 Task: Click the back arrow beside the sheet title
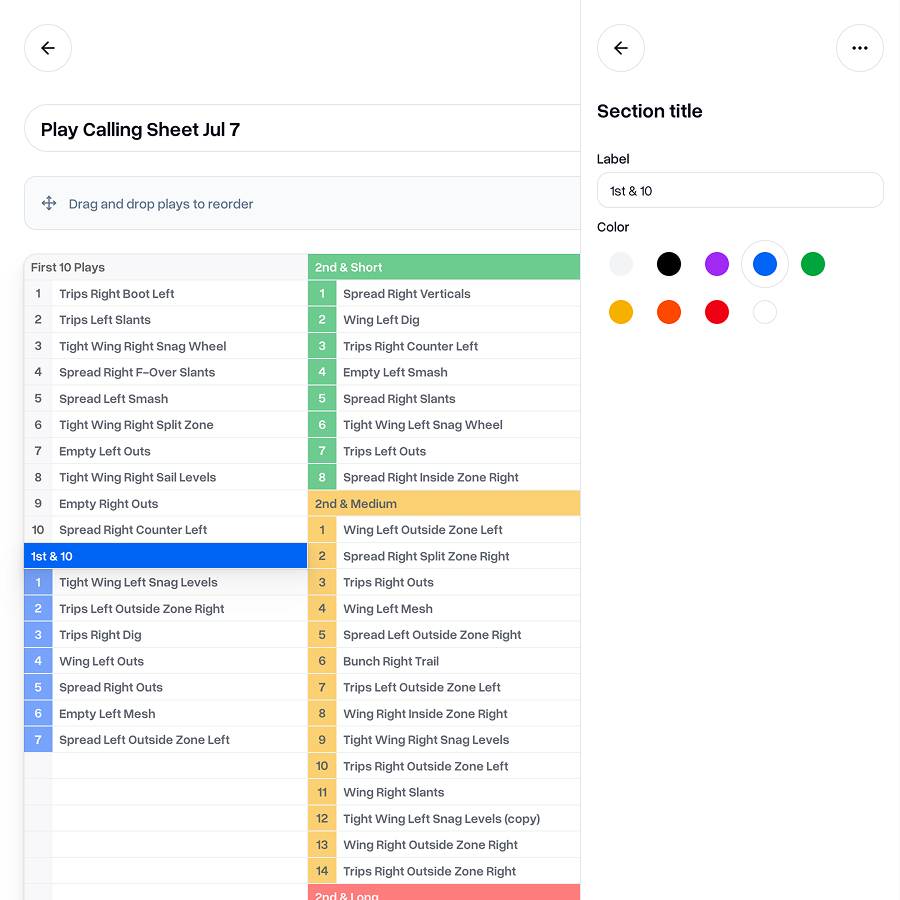tap(48, 48)
